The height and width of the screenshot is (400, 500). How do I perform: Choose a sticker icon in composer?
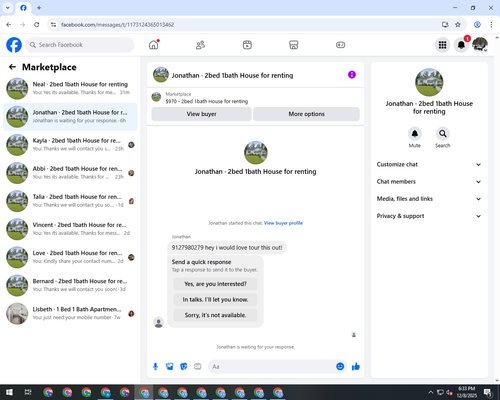click(184, 367)
